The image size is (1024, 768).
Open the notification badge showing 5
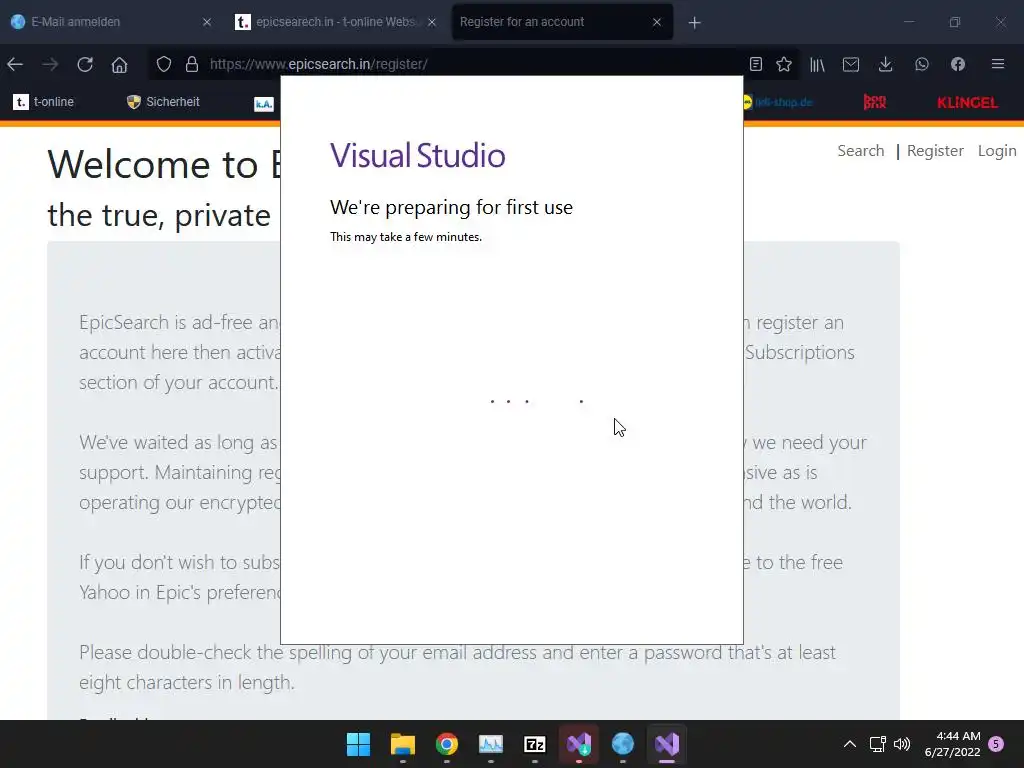coord(996,744)
